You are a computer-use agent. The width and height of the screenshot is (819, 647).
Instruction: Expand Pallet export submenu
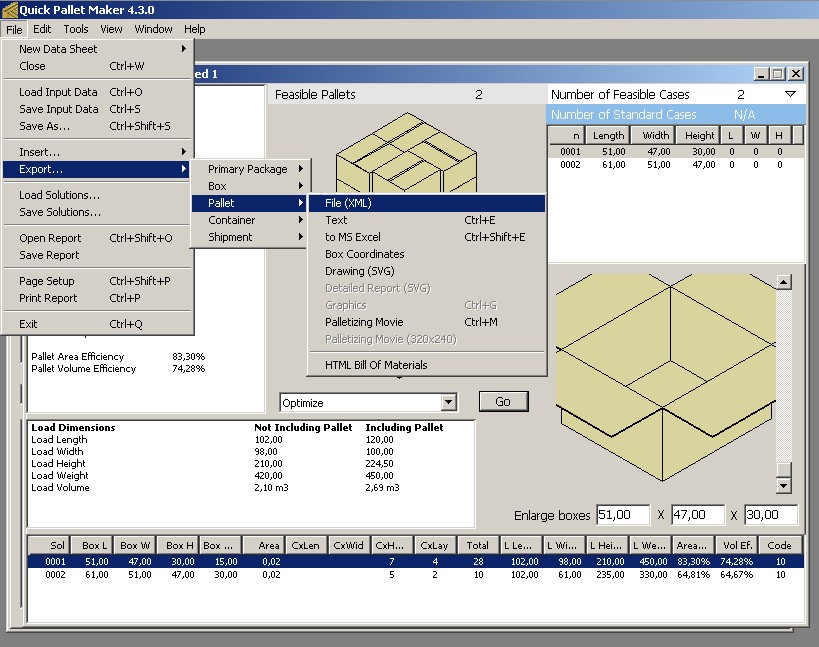(250, 203)
